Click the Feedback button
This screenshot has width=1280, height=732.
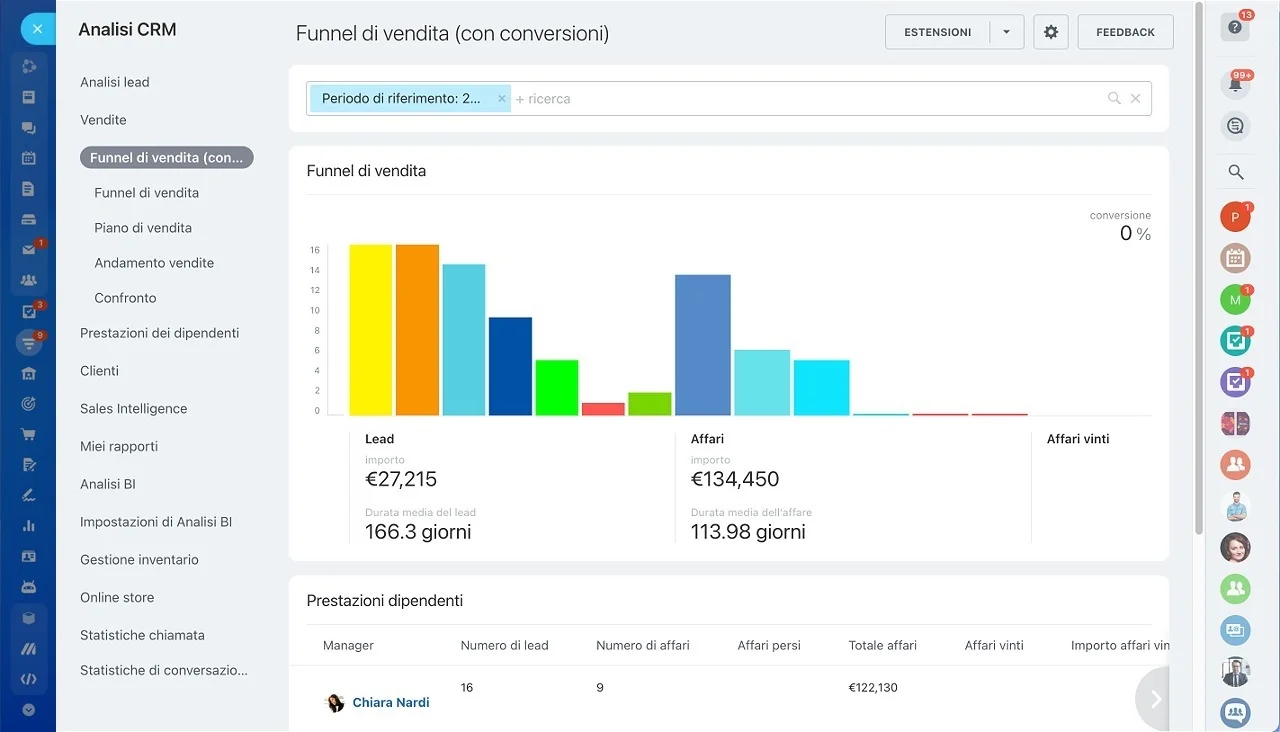point(1125,32)
